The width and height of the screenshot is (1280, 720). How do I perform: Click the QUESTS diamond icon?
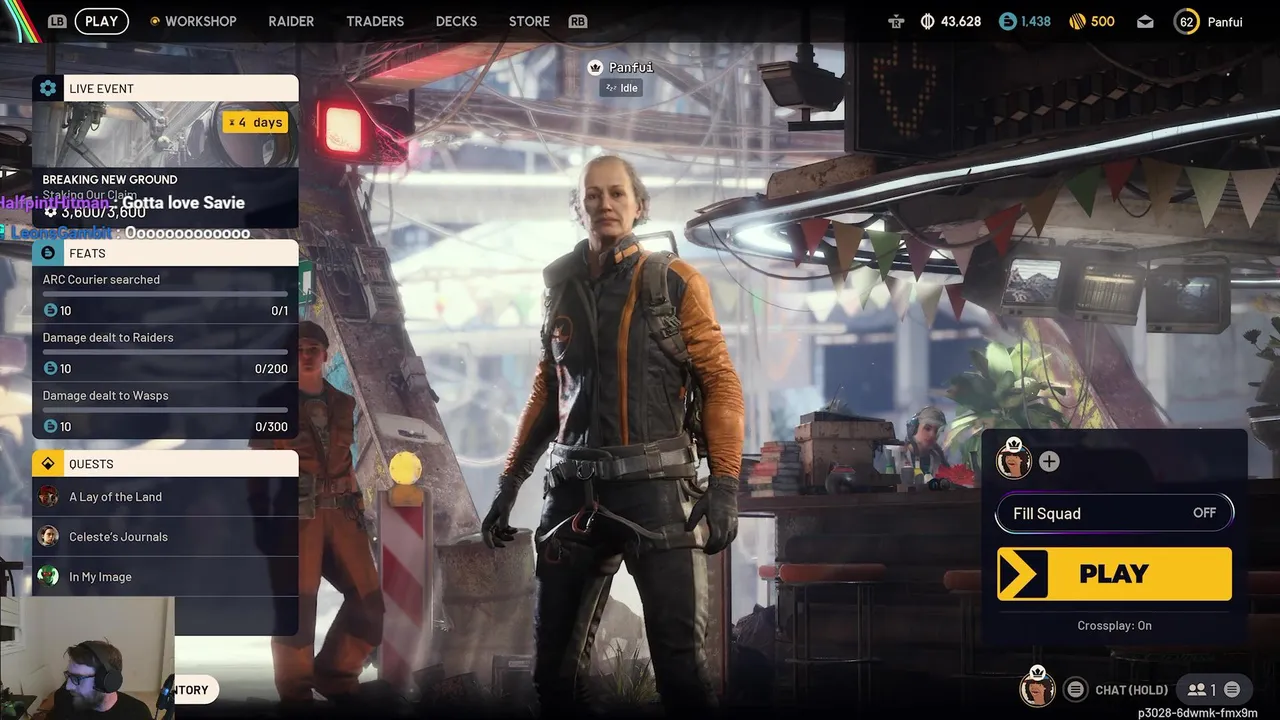48,464
